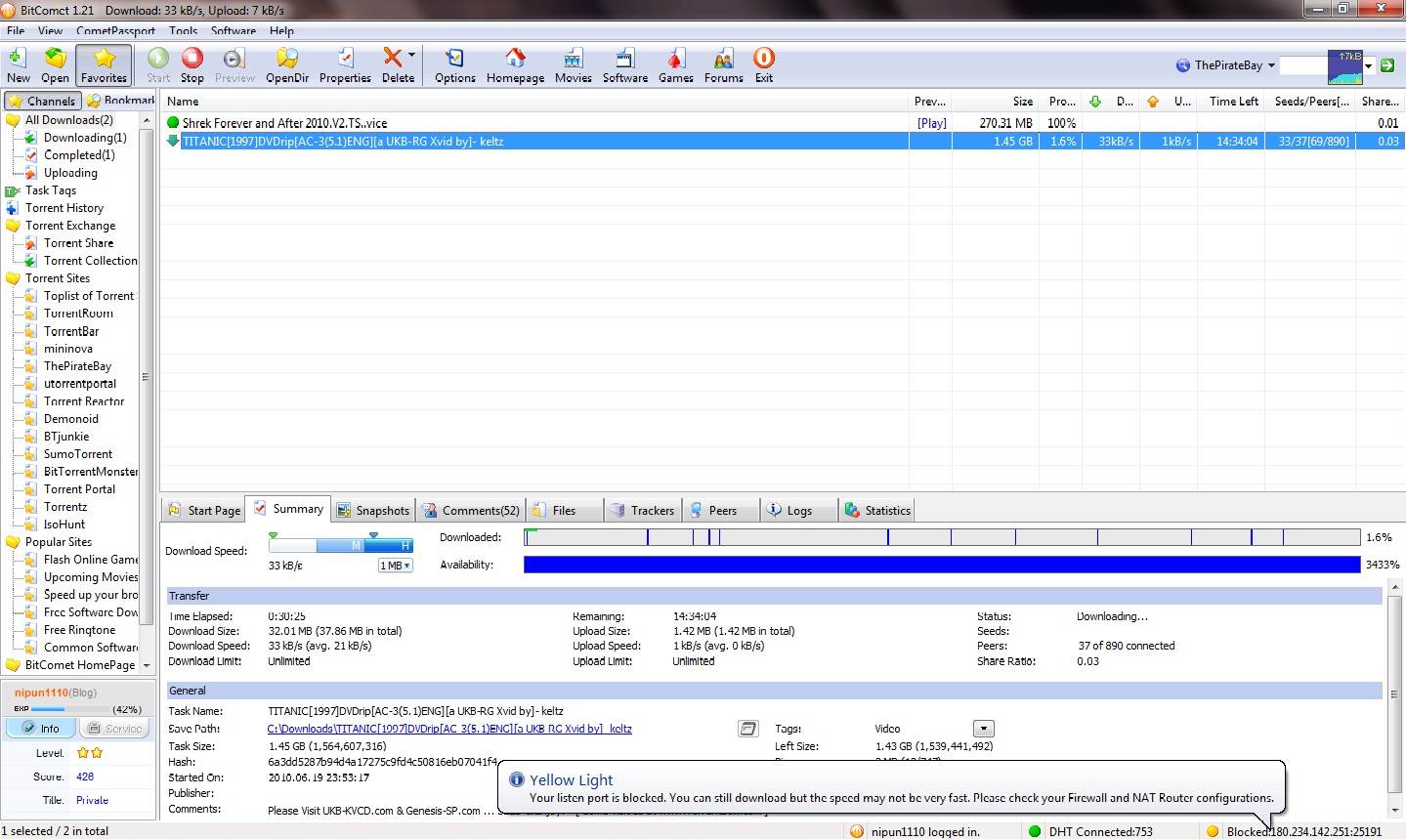Open the CometPassport menu
The image size is (1406, 840).
(x=115, y=30)
